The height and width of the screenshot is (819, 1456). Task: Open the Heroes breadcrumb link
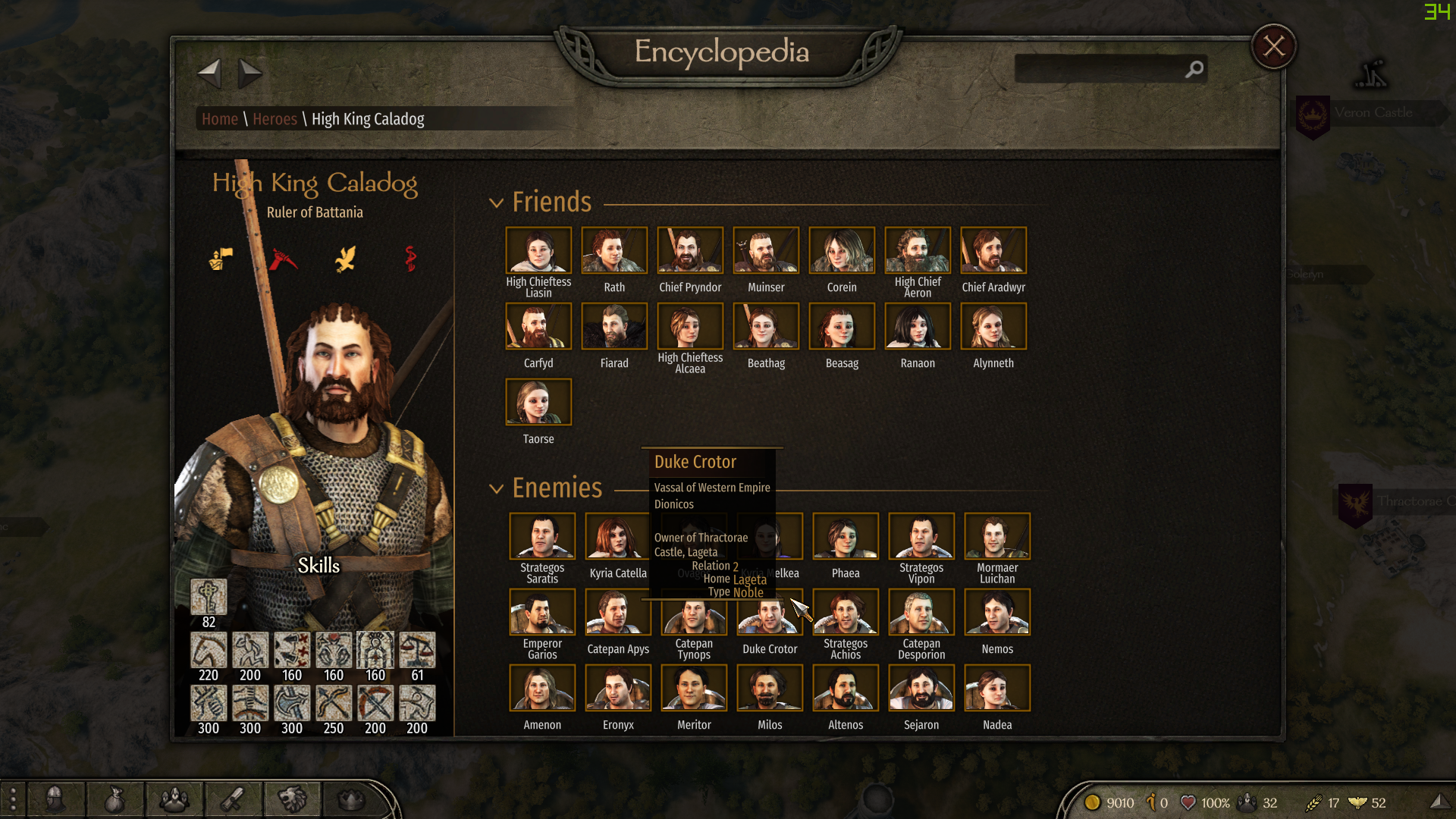[x=275, y=119]
